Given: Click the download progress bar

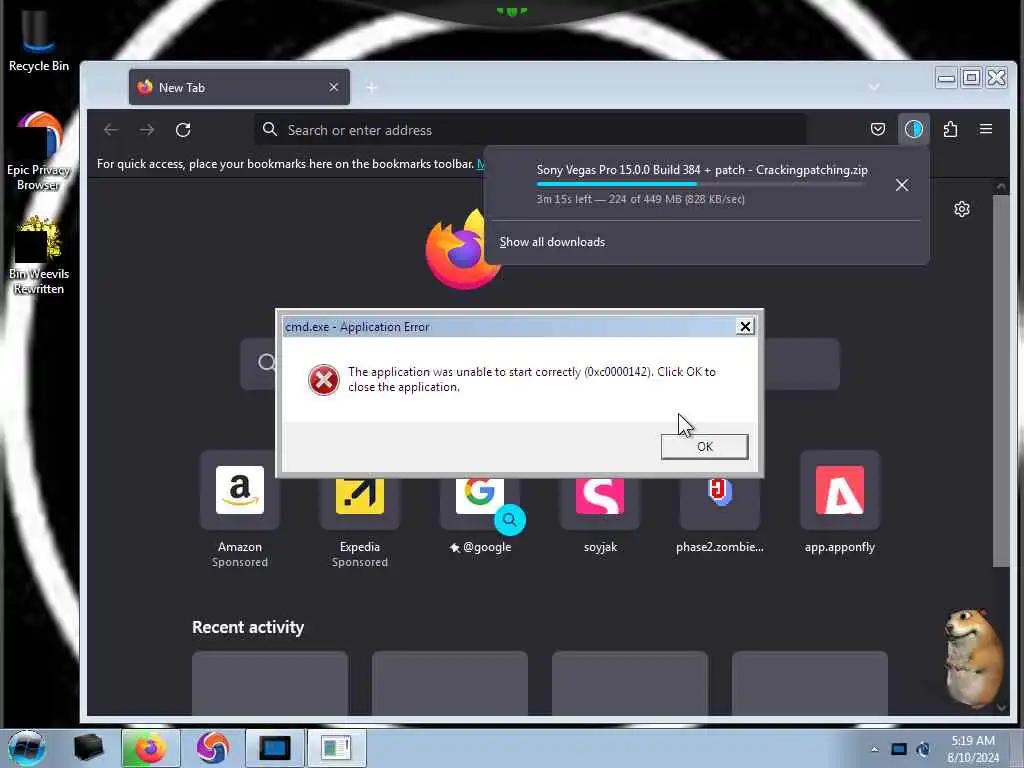Looking at the screenshot, I should coord(700,184).
